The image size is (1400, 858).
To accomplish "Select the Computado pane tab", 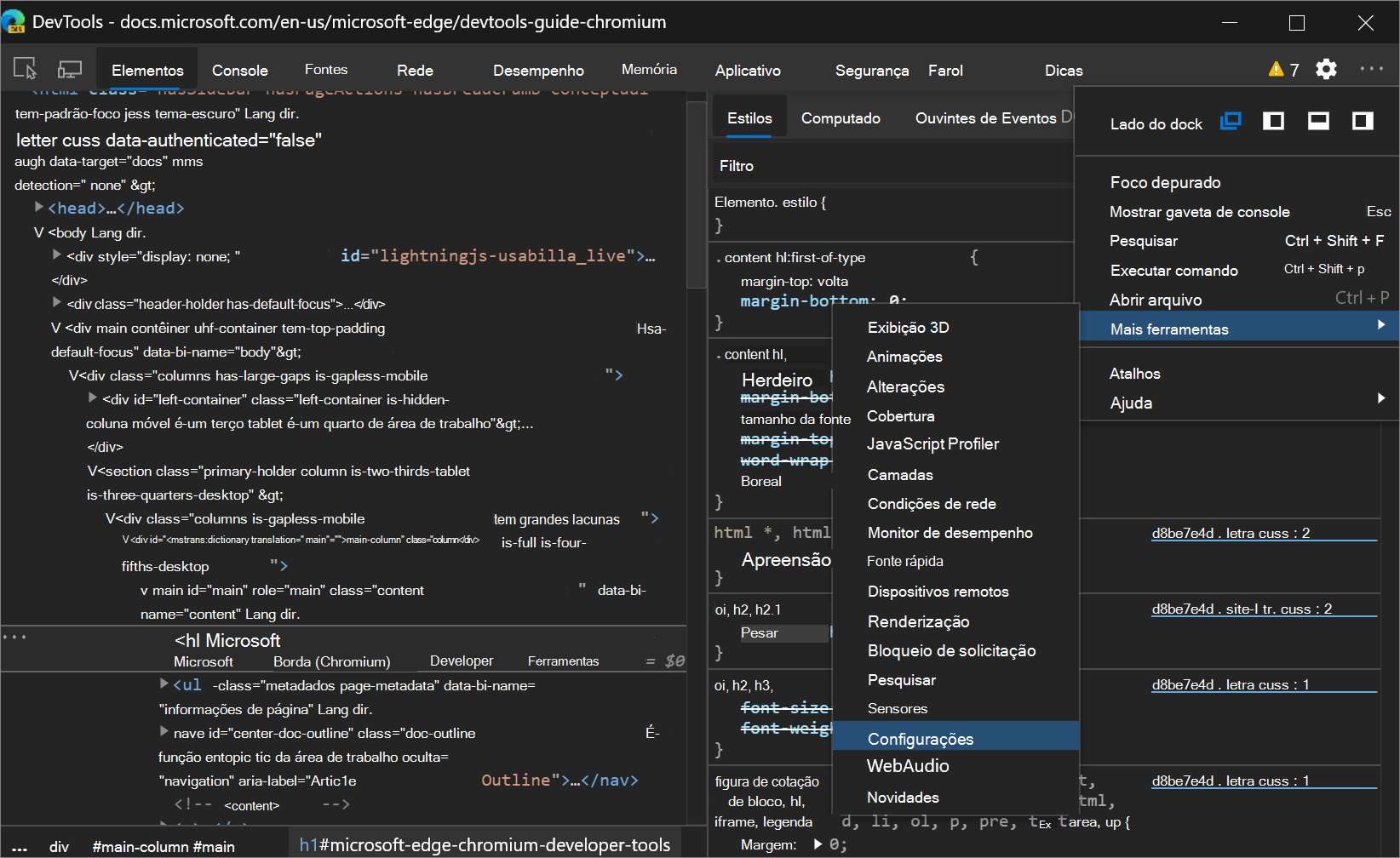I will click(841, 118).
